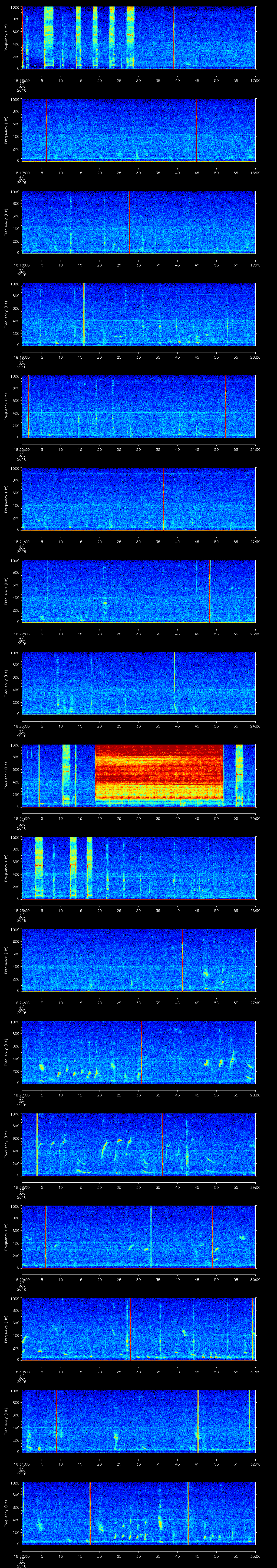The height and width of the screenshot is (1568, 277).
Task: Select the spectrogram panel starting at 18:23:00
Action: click(x=139, y=683)
